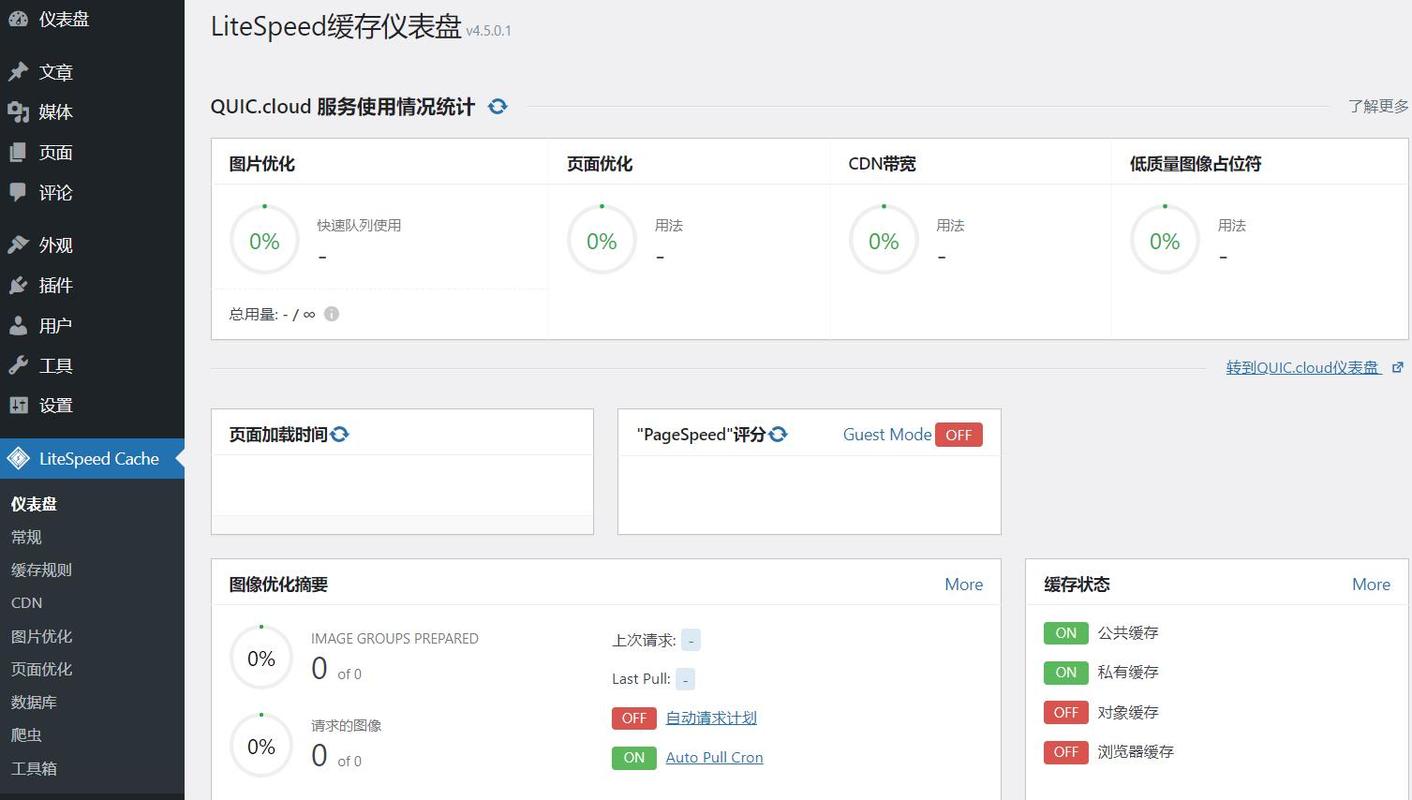1412x800 pixels.
Task: Open the top-level 仪表盘 gauge icon in sidebar
Action: (17, 19)
